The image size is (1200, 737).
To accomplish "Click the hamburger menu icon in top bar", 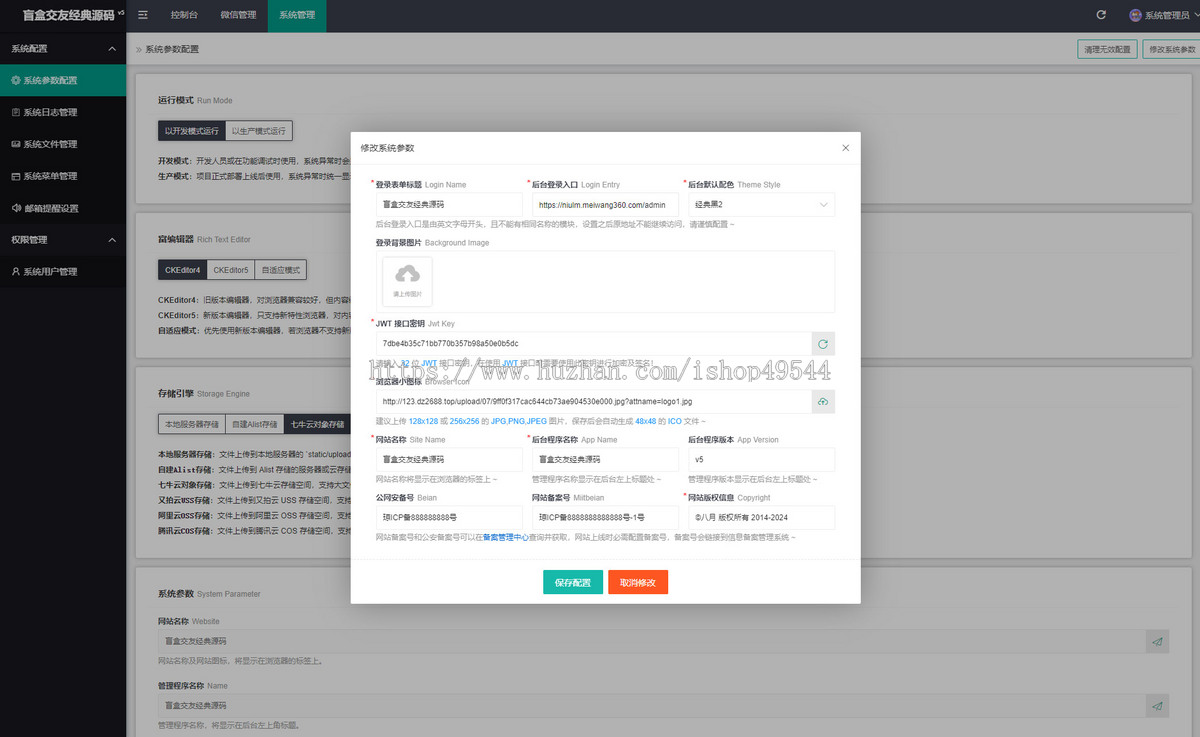I will pos(143,15).
